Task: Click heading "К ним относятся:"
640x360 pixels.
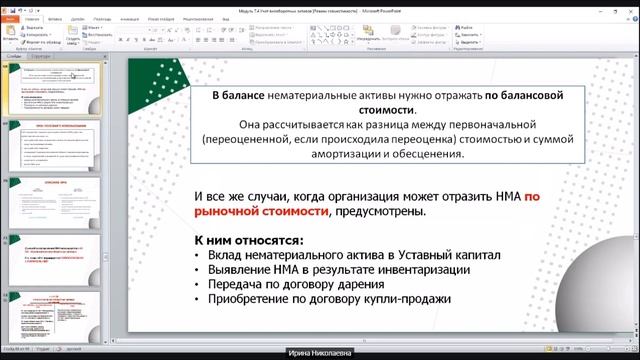Action: (249, 240)
